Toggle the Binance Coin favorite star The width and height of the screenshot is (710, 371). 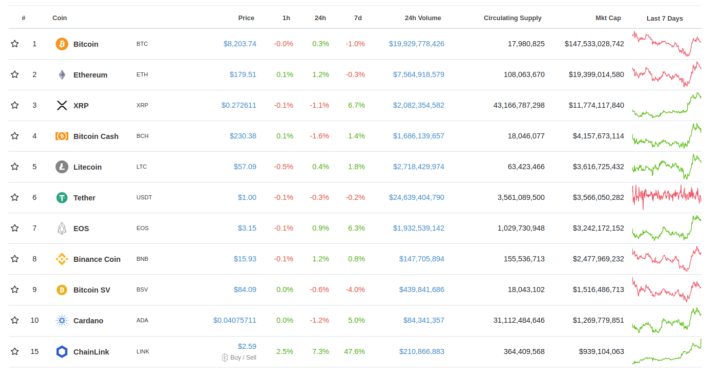tap(15, 259)
